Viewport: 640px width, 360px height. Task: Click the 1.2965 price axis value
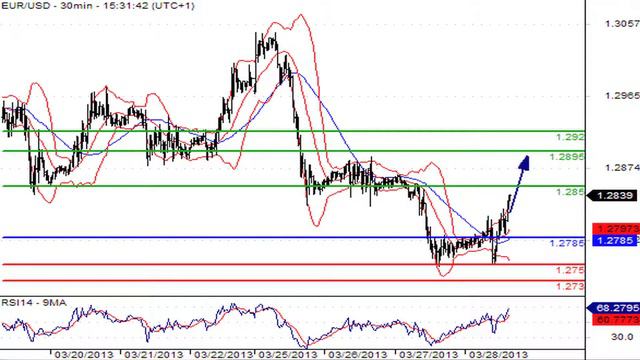622,96
